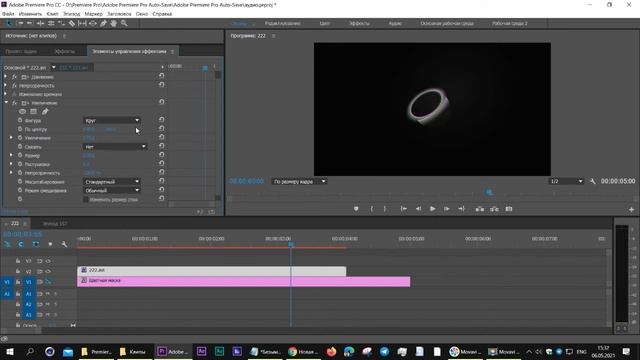Open Windows Start menu
The width and height of the screenshot is (640, 360).
click(x=9, y=351)
